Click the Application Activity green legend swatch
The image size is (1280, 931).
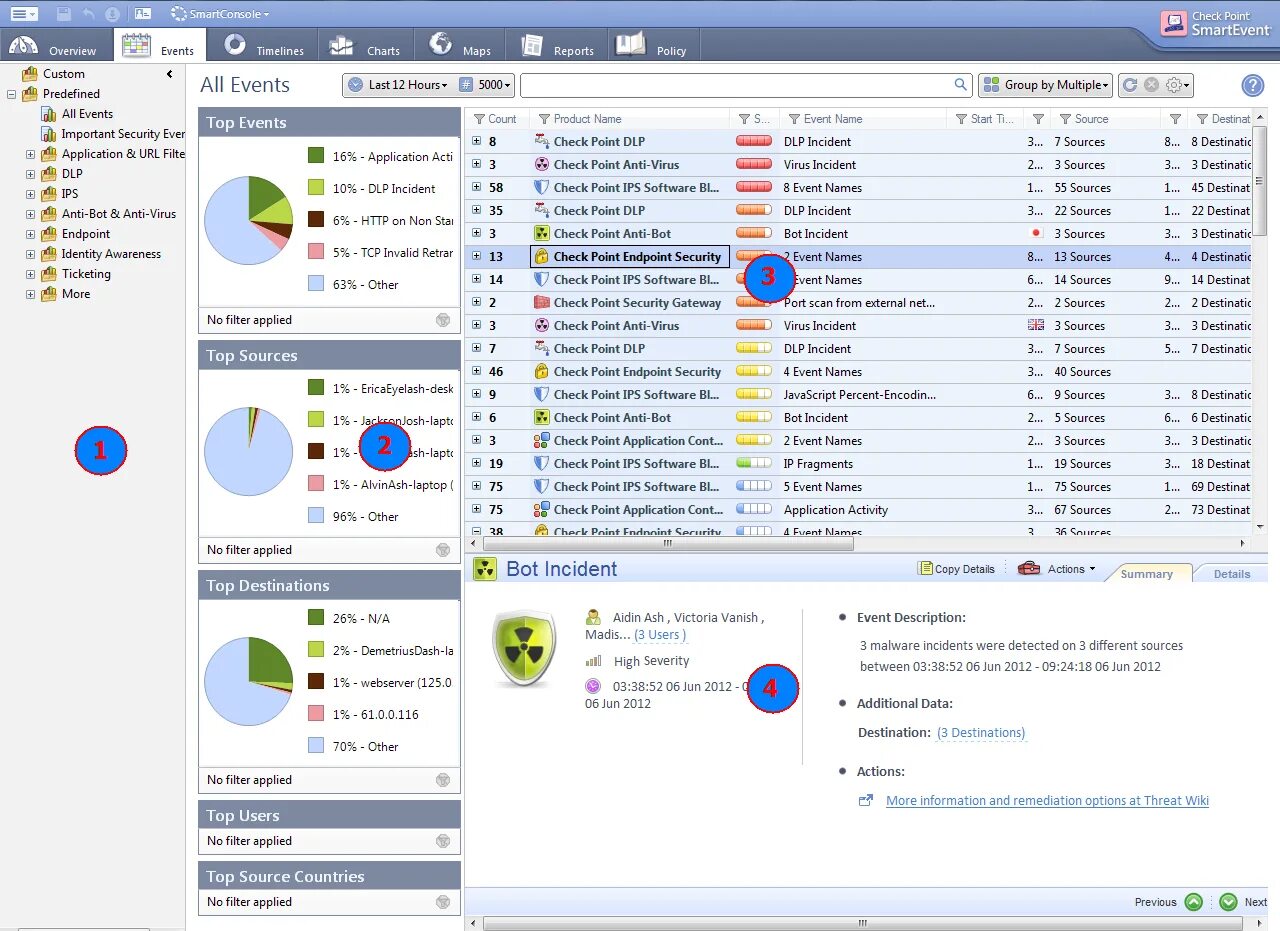pos(316,156)
